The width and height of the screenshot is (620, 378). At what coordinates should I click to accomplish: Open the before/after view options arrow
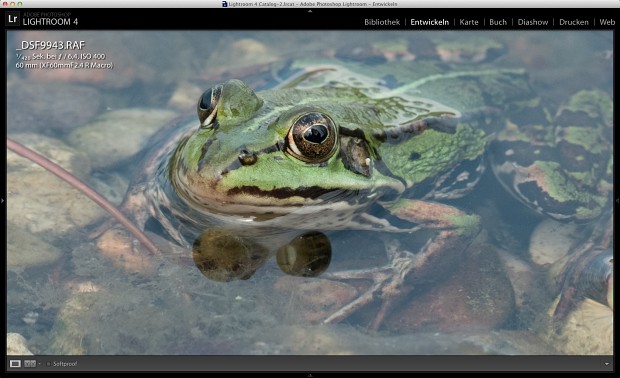[x=39, y=363]
